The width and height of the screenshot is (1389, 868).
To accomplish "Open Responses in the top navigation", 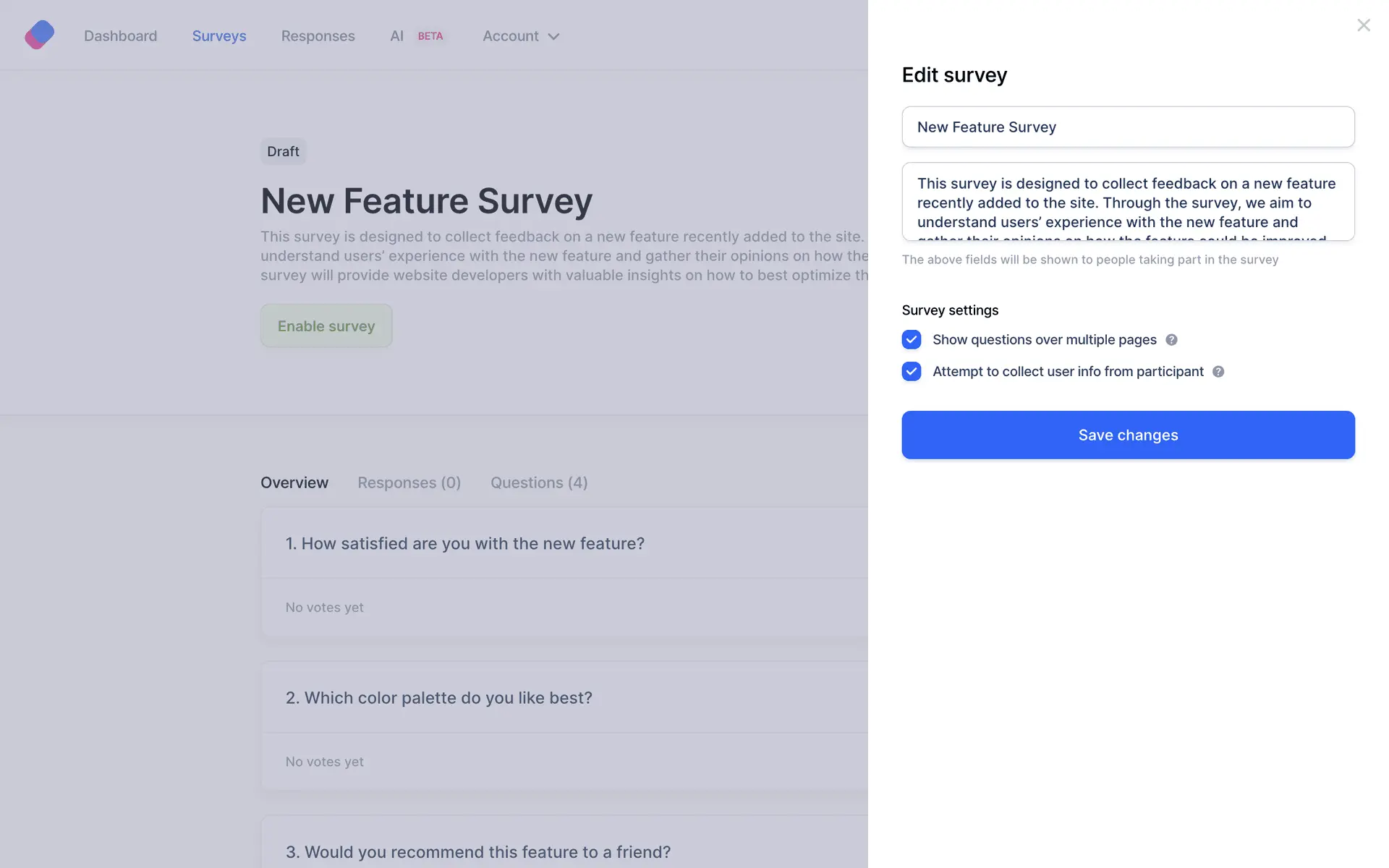I will click(318, 36).
